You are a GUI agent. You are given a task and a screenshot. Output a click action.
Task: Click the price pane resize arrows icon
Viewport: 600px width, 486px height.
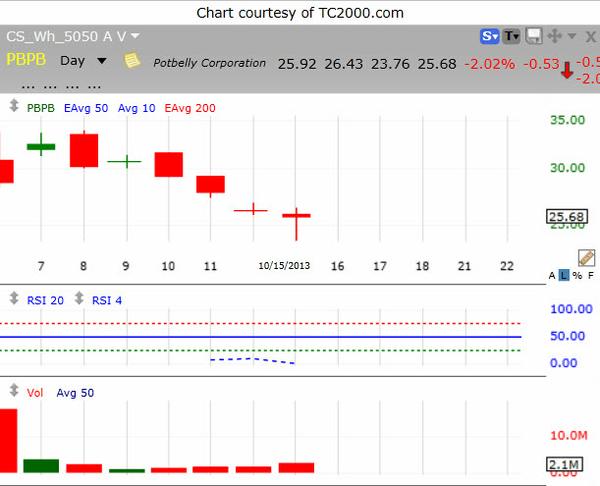[x=14, y=106]
